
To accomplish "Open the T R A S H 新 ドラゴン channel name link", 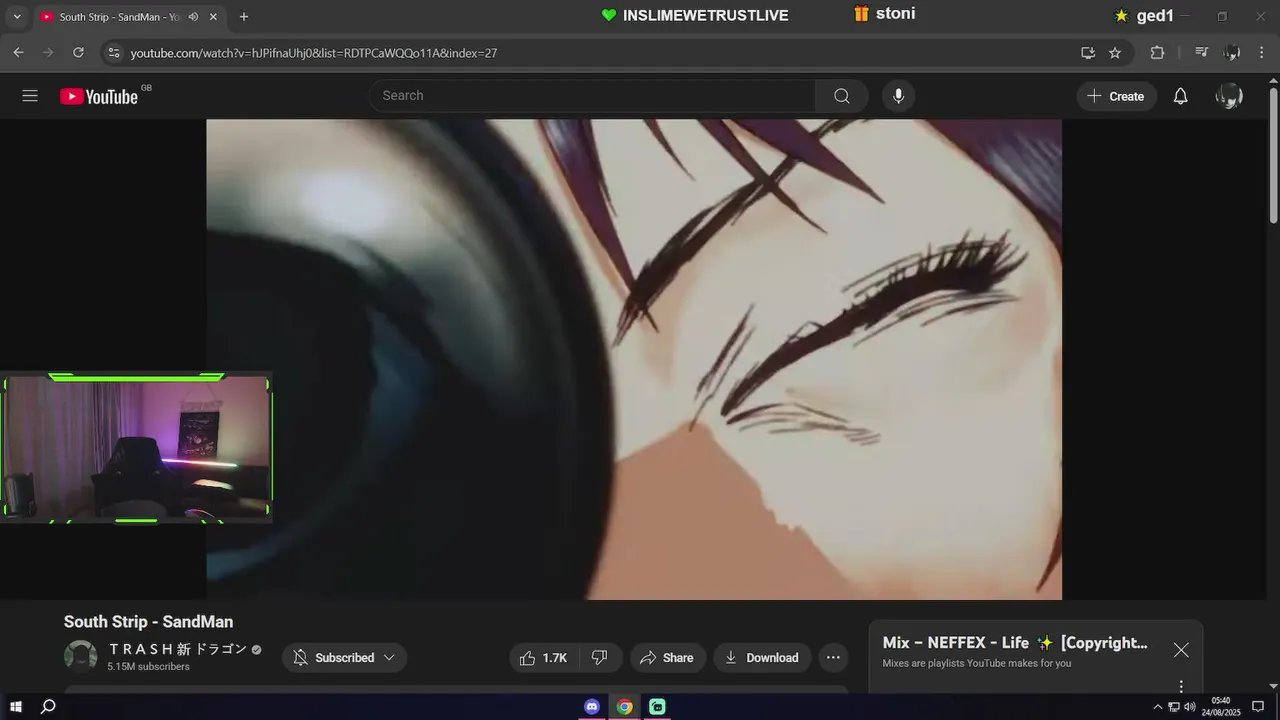I will point(178,649).
